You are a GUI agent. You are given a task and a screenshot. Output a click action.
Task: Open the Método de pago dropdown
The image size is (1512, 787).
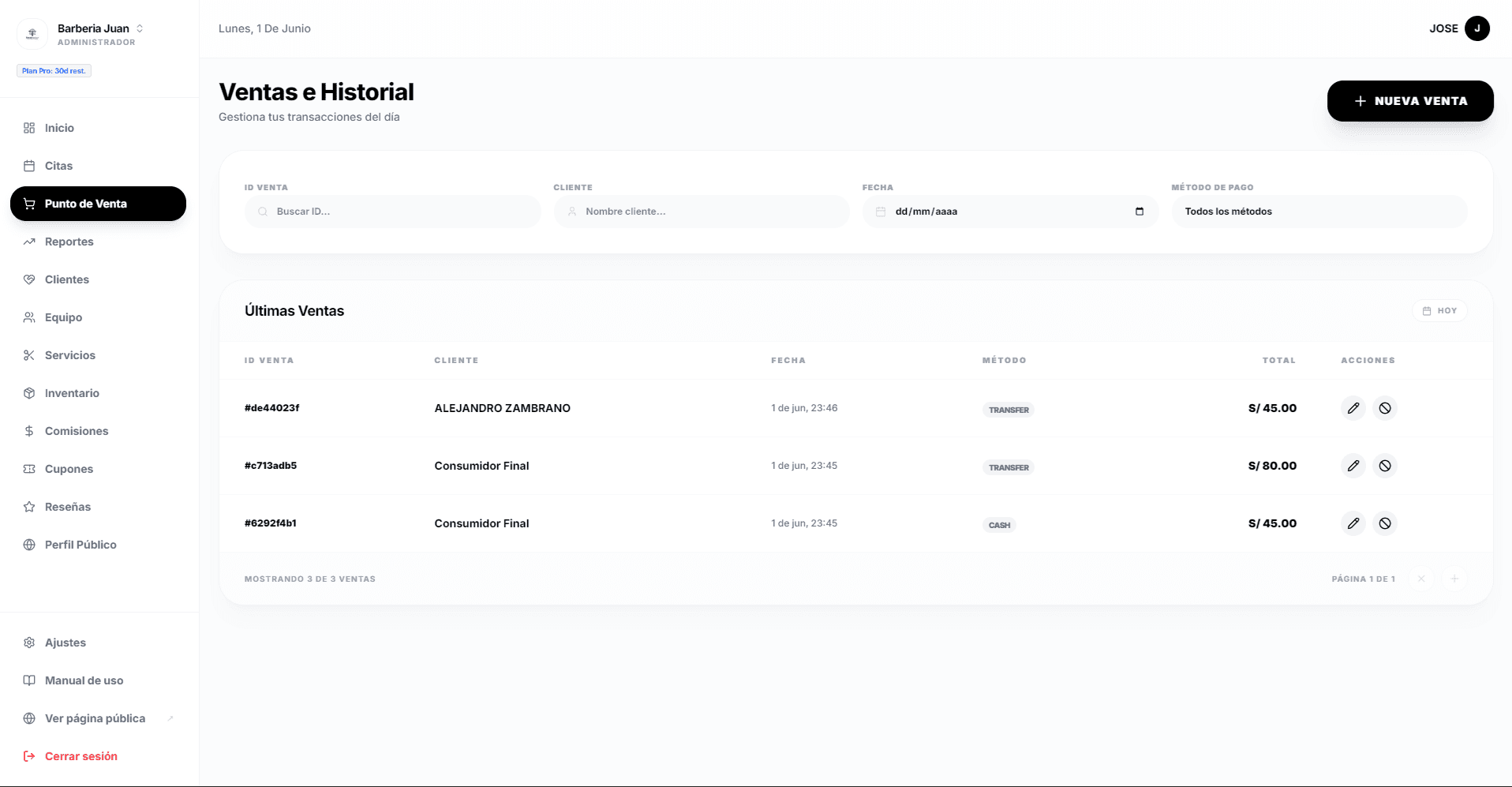pos(1319,212)
